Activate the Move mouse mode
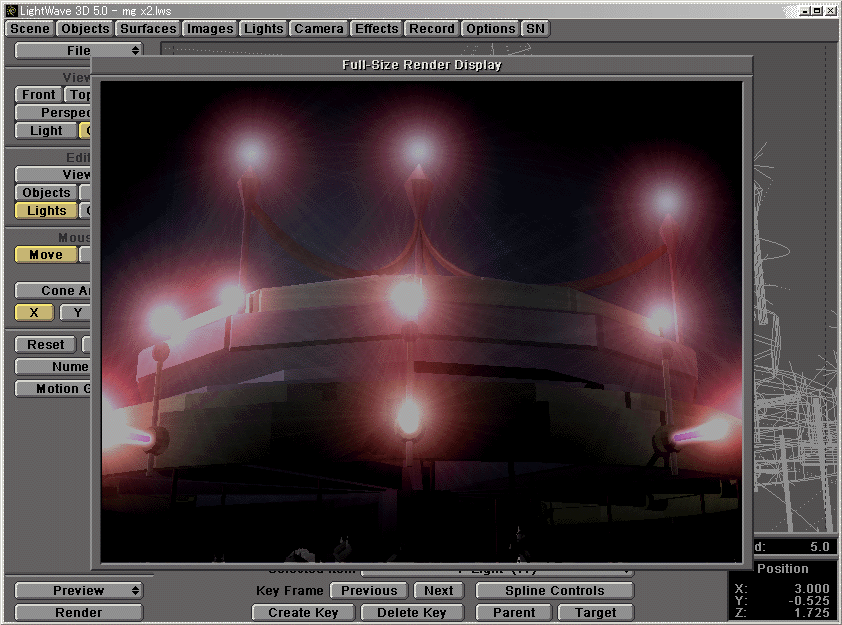The width and height of the screenshot is (842, 625). (44, 255)
